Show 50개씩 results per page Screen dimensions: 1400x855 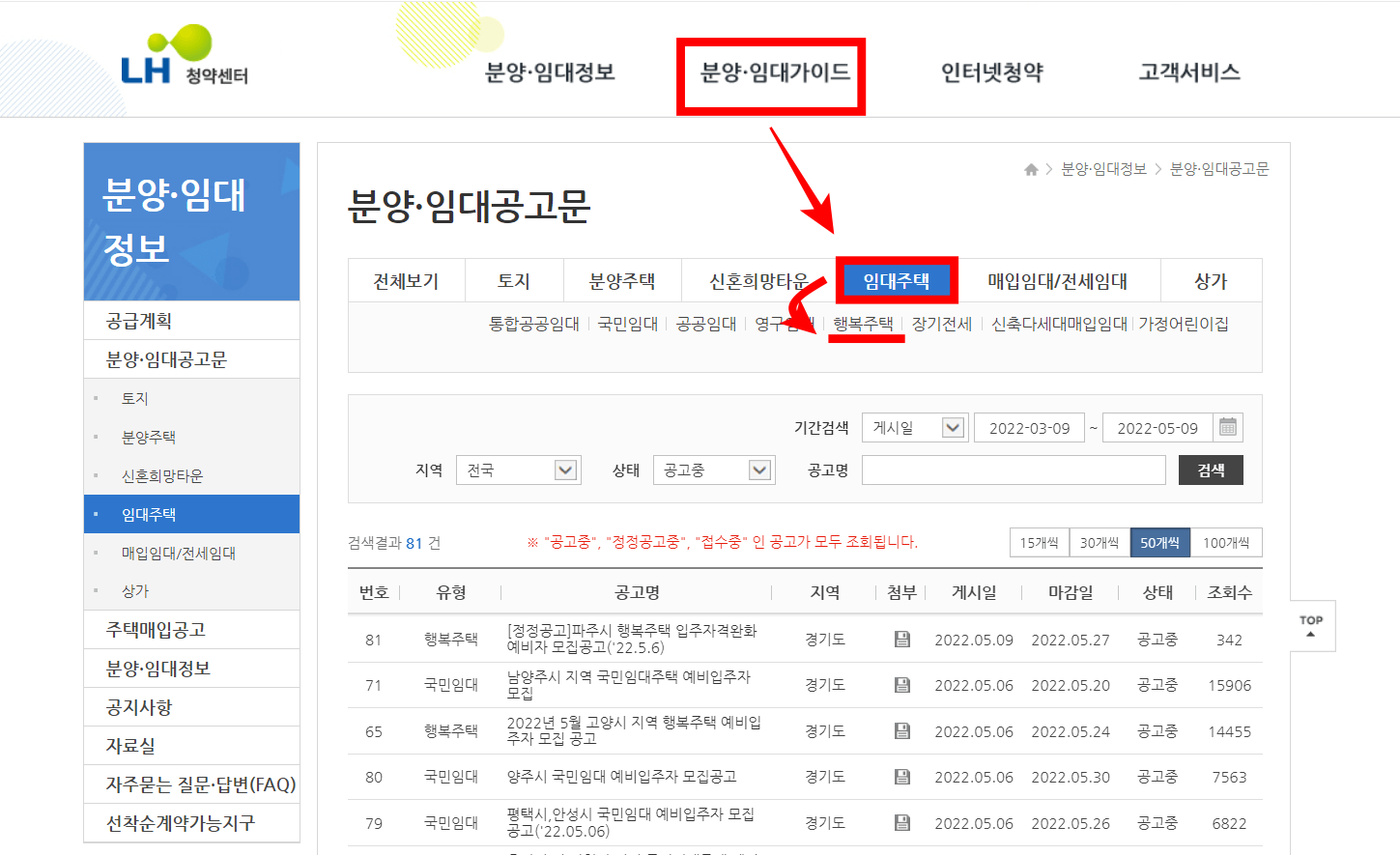pyautogui.click(x=1159, y=543)
